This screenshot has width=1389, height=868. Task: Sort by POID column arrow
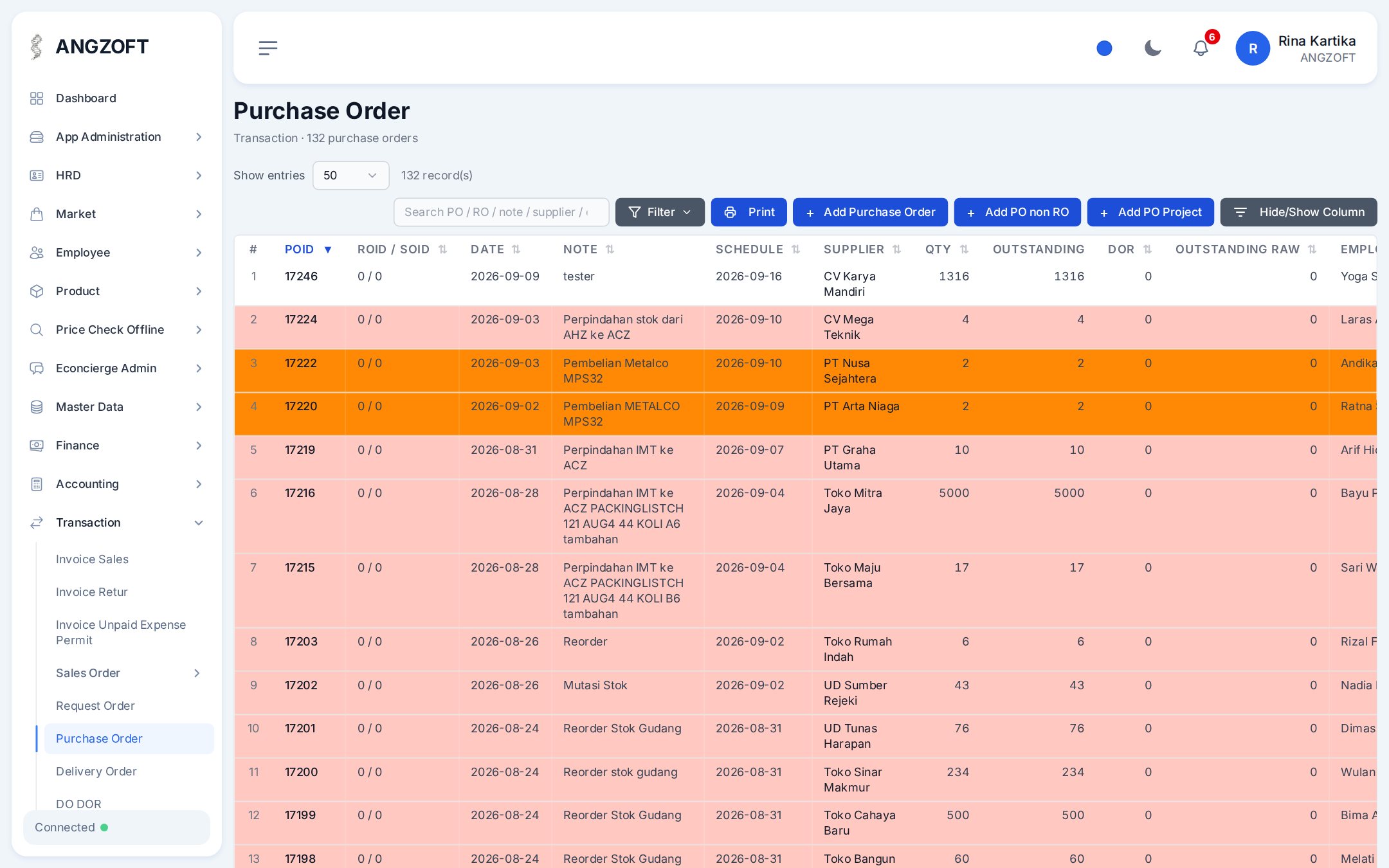click(x=328, y=249)
